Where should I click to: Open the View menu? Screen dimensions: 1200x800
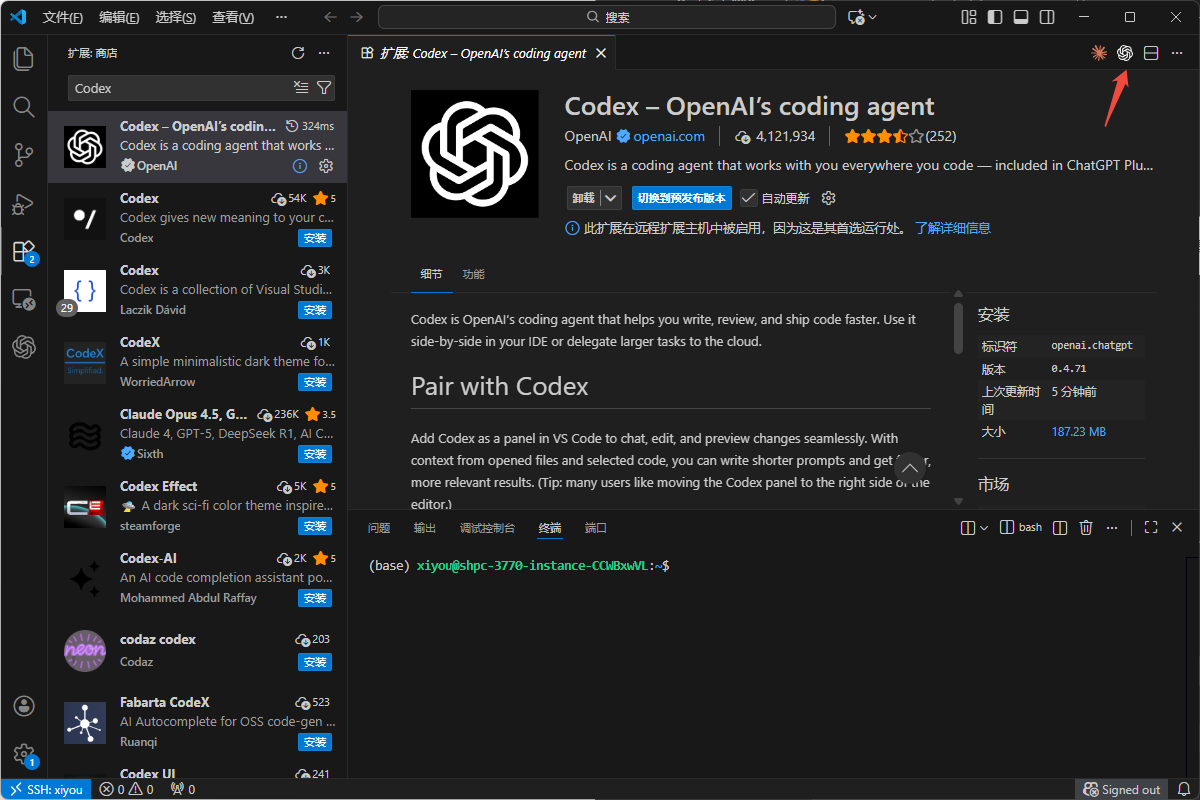pos(233,17)
